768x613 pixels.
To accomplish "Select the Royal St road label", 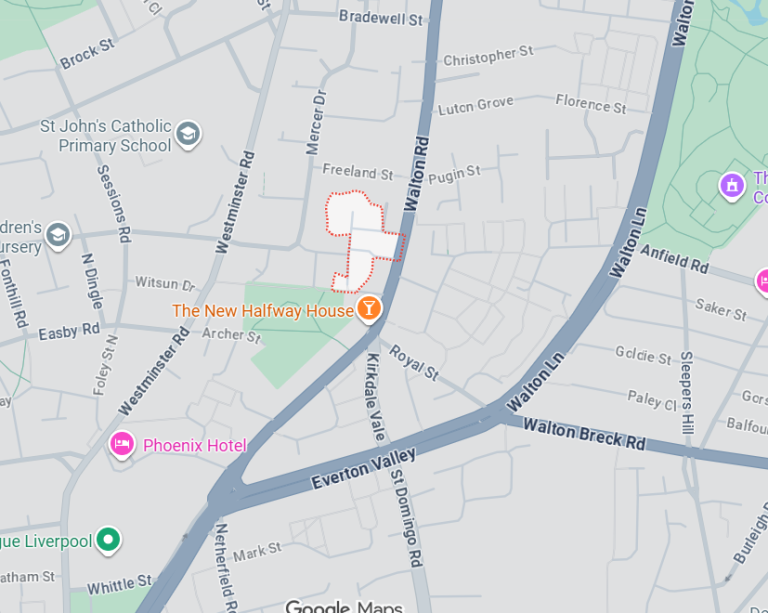I will click(x=414, y=363).
